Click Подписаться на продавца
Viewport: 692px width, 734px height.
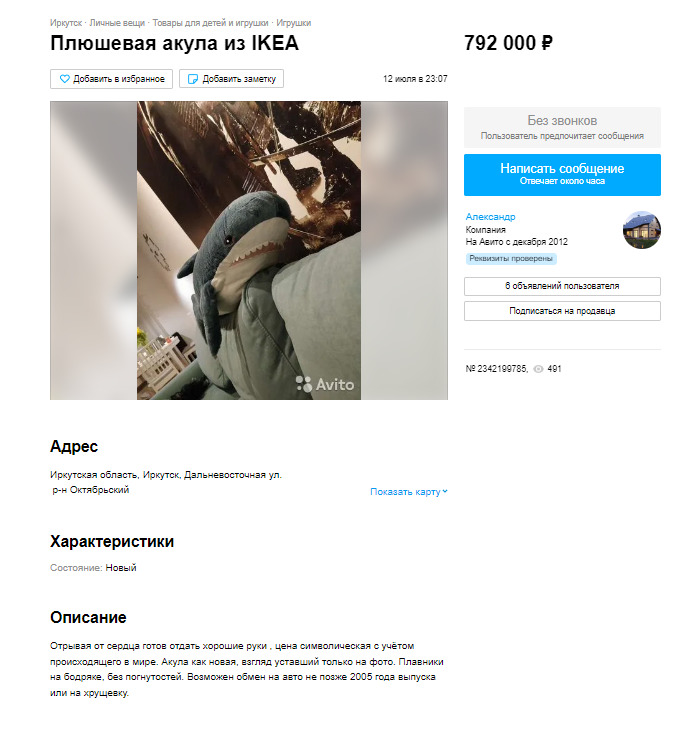click(x=562, y=311)
